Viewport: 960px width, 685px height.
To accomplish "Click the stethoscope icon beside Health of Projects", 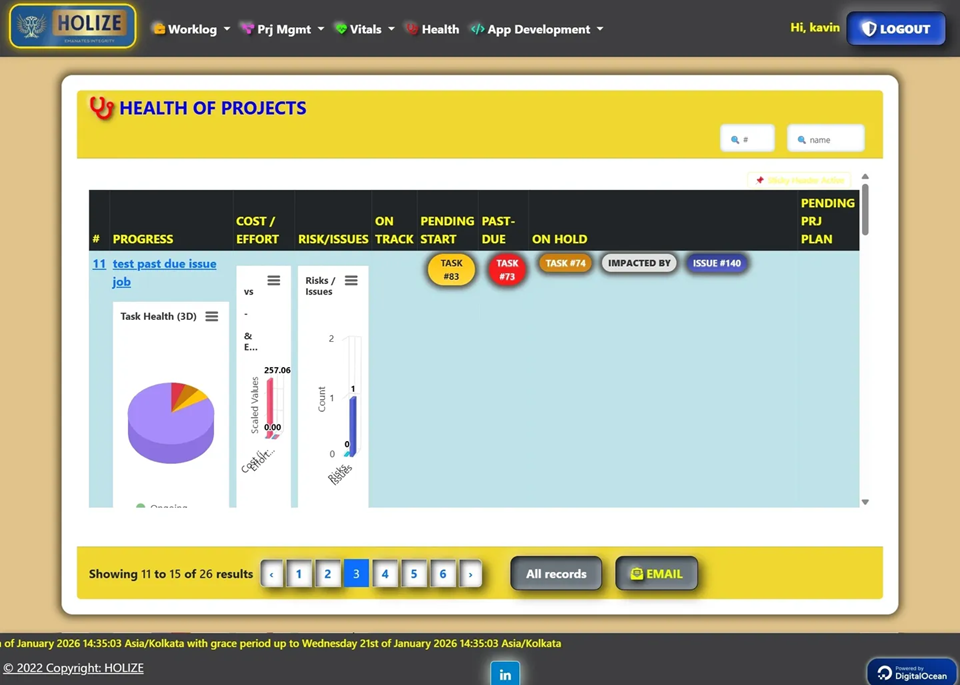I will point(102,108).
